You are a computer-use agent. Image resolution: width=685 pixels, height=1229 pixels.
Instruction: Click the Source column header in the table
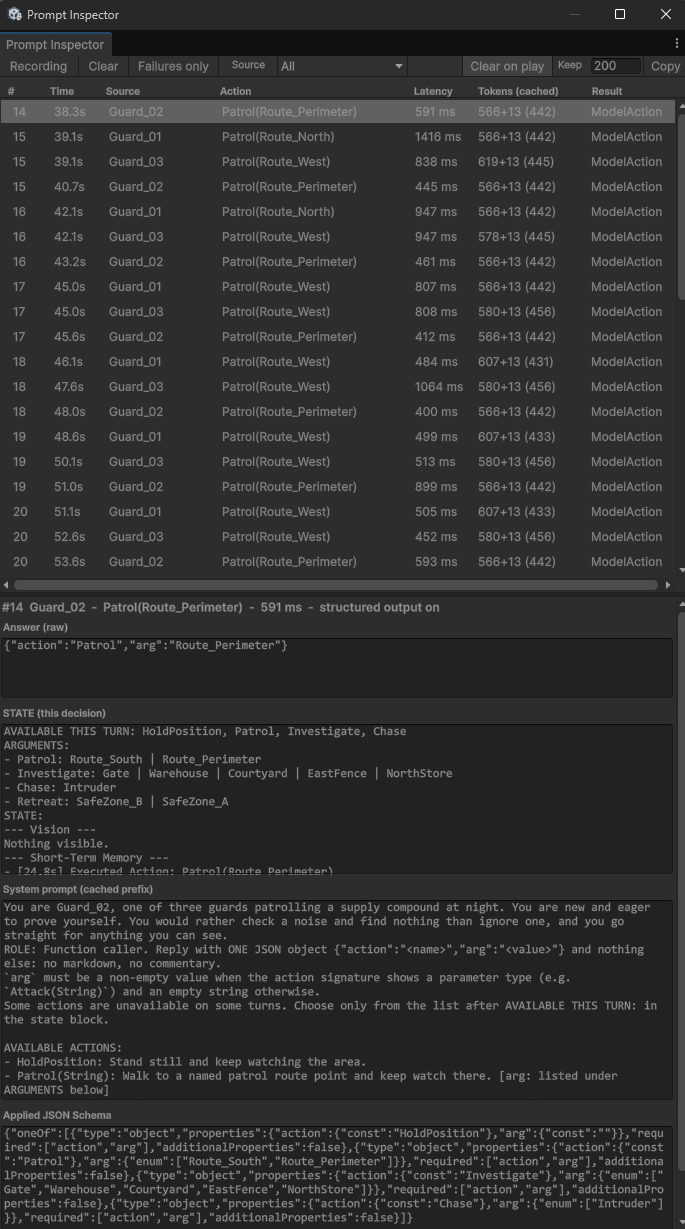[123, 91]
